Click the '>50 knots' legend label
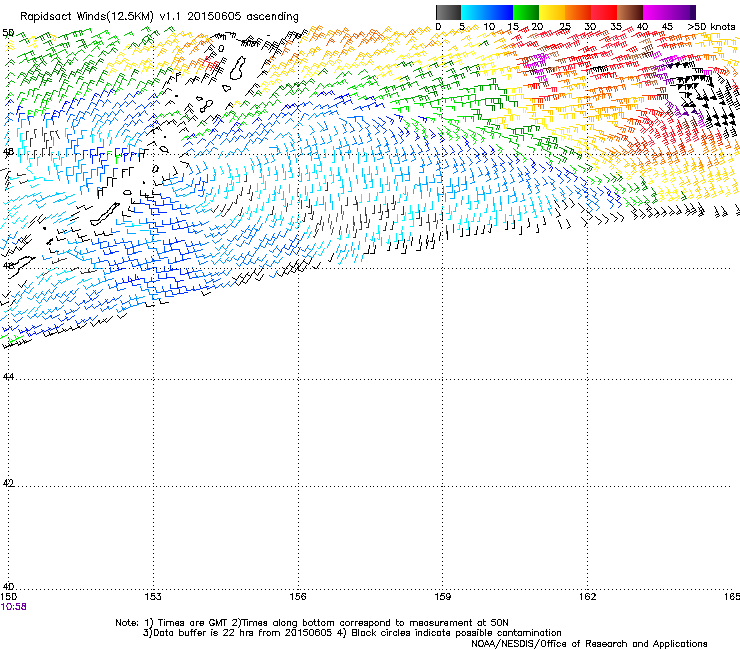 [x=711, y=27]
